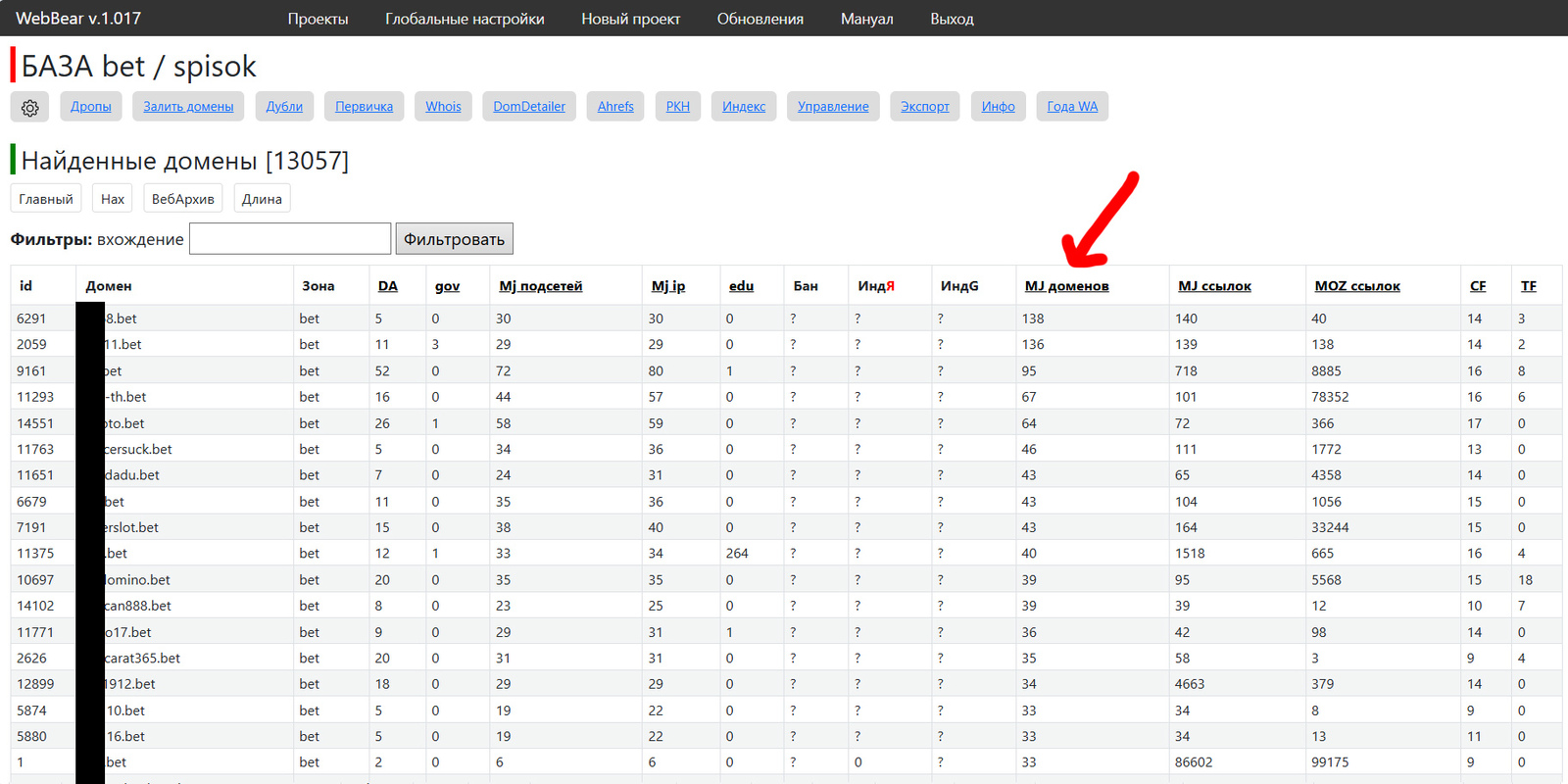Sort by MOZ ссылок column header
Viewport: 1568px width, 784px height.
(x=1356, y=286)
